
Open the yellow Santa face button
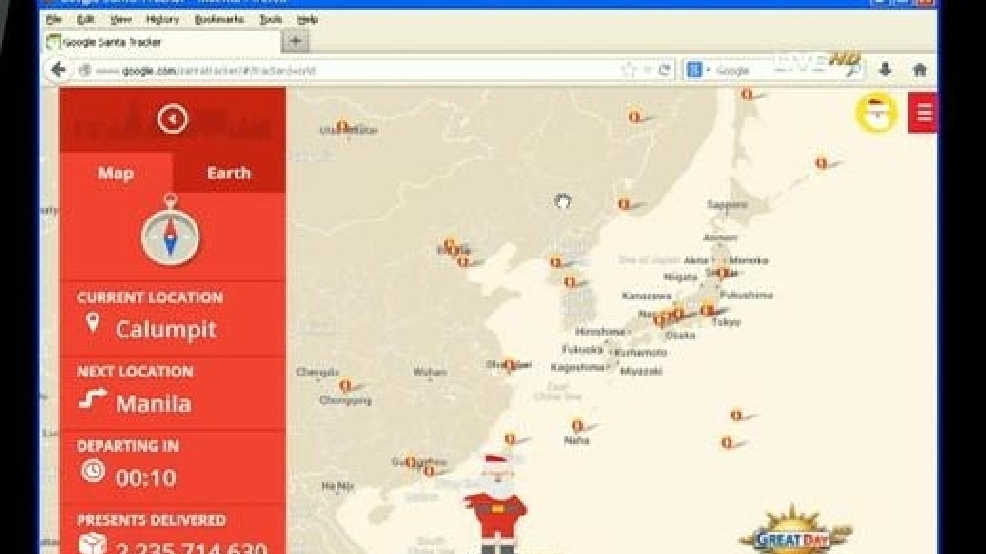click(x=876, y=113)
